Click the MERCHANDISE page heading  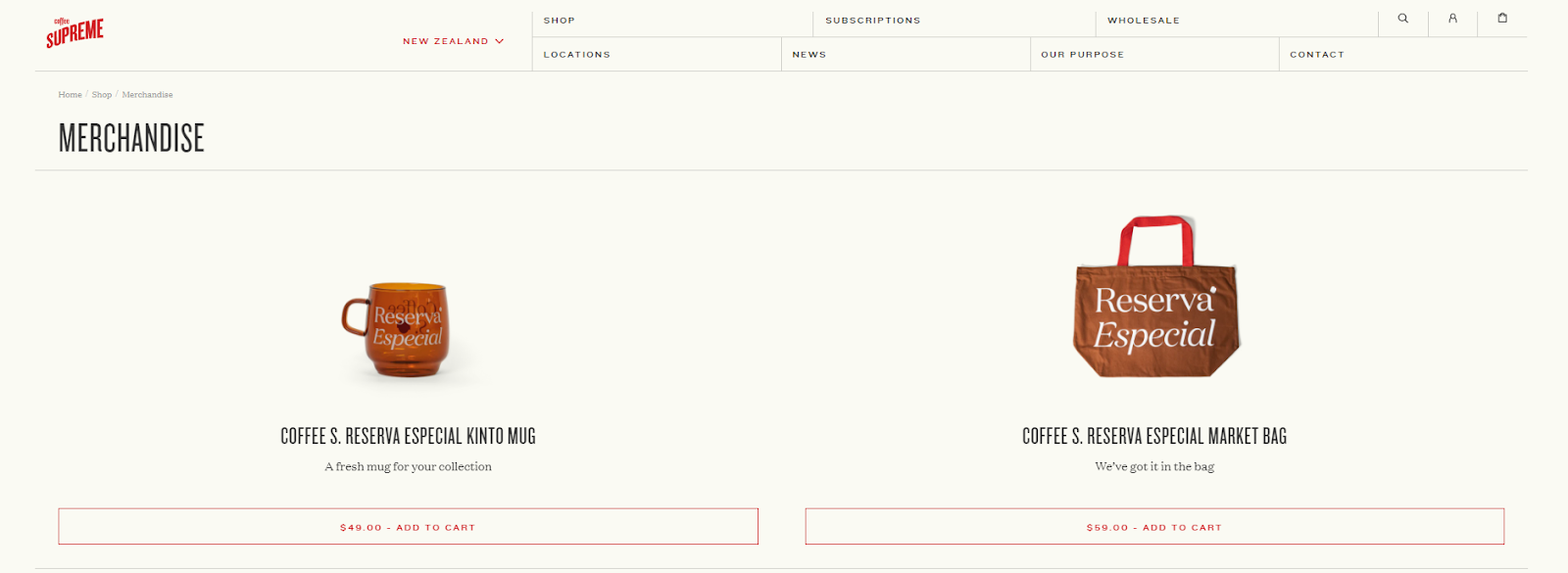click(131, 138)
